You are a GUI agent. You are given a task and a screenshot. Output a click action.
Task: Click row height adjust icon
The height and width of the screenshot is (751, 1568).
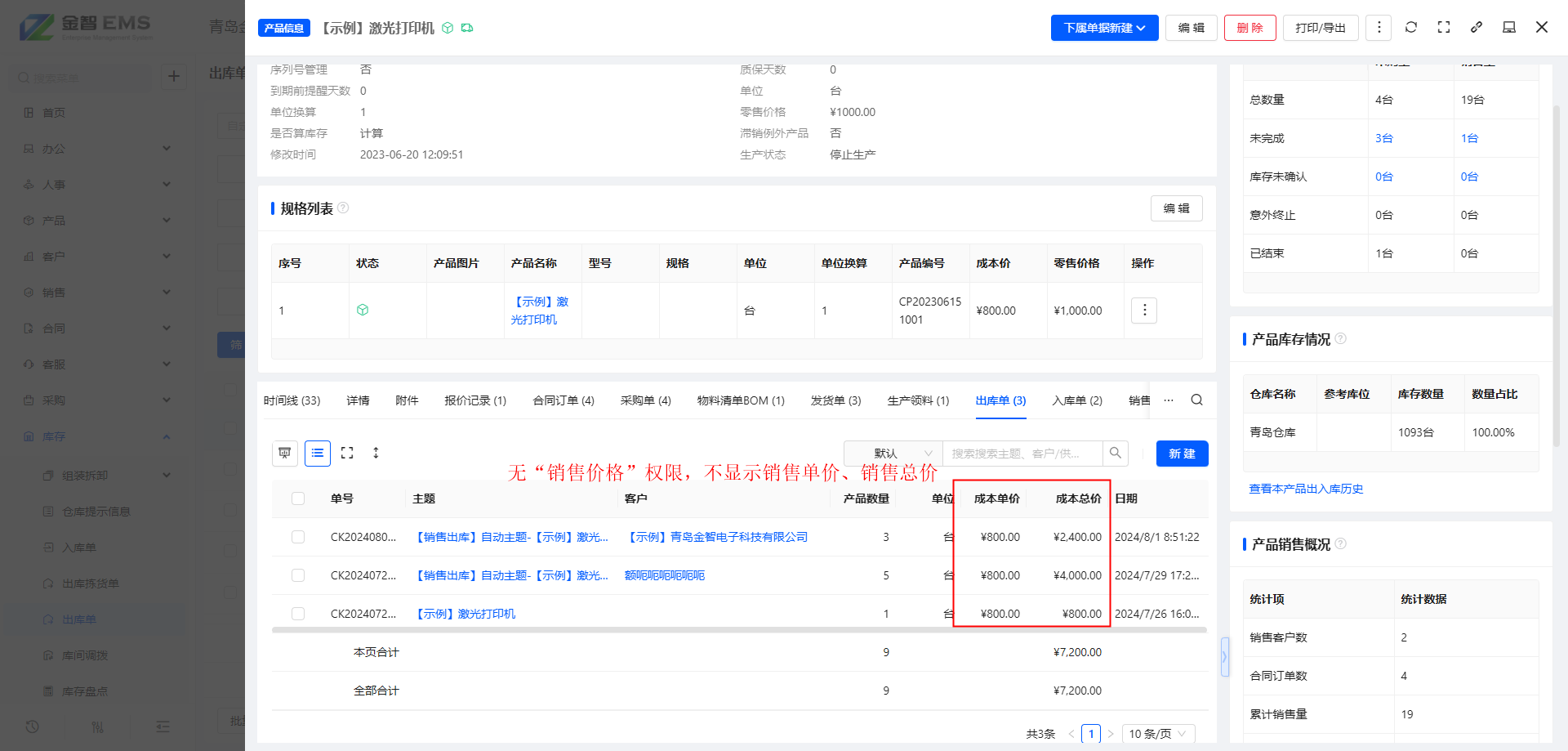pyautogui.click(x=376, y=453)
